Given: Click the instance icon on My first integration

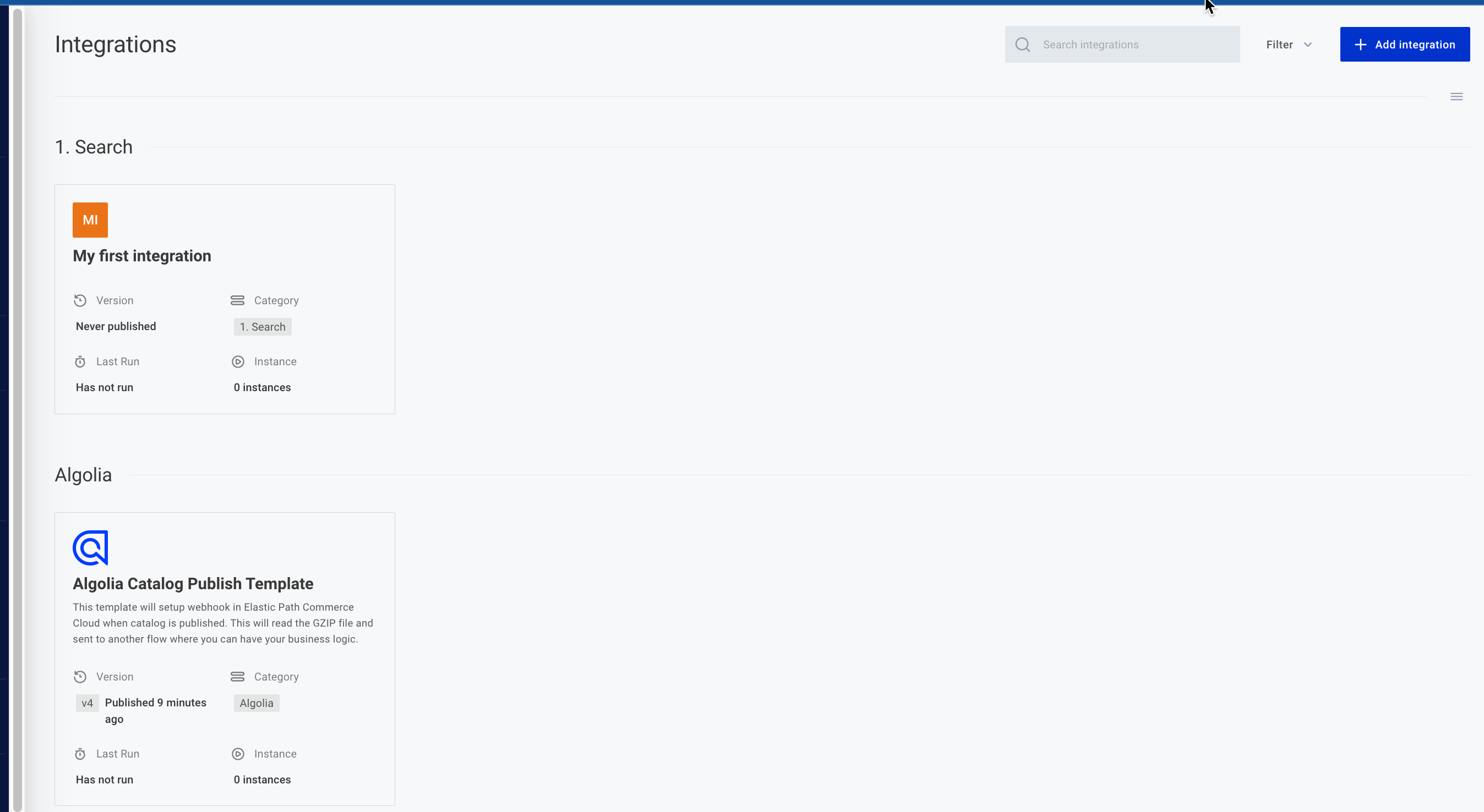Looking at the screenshot, I should click(238, 361).
